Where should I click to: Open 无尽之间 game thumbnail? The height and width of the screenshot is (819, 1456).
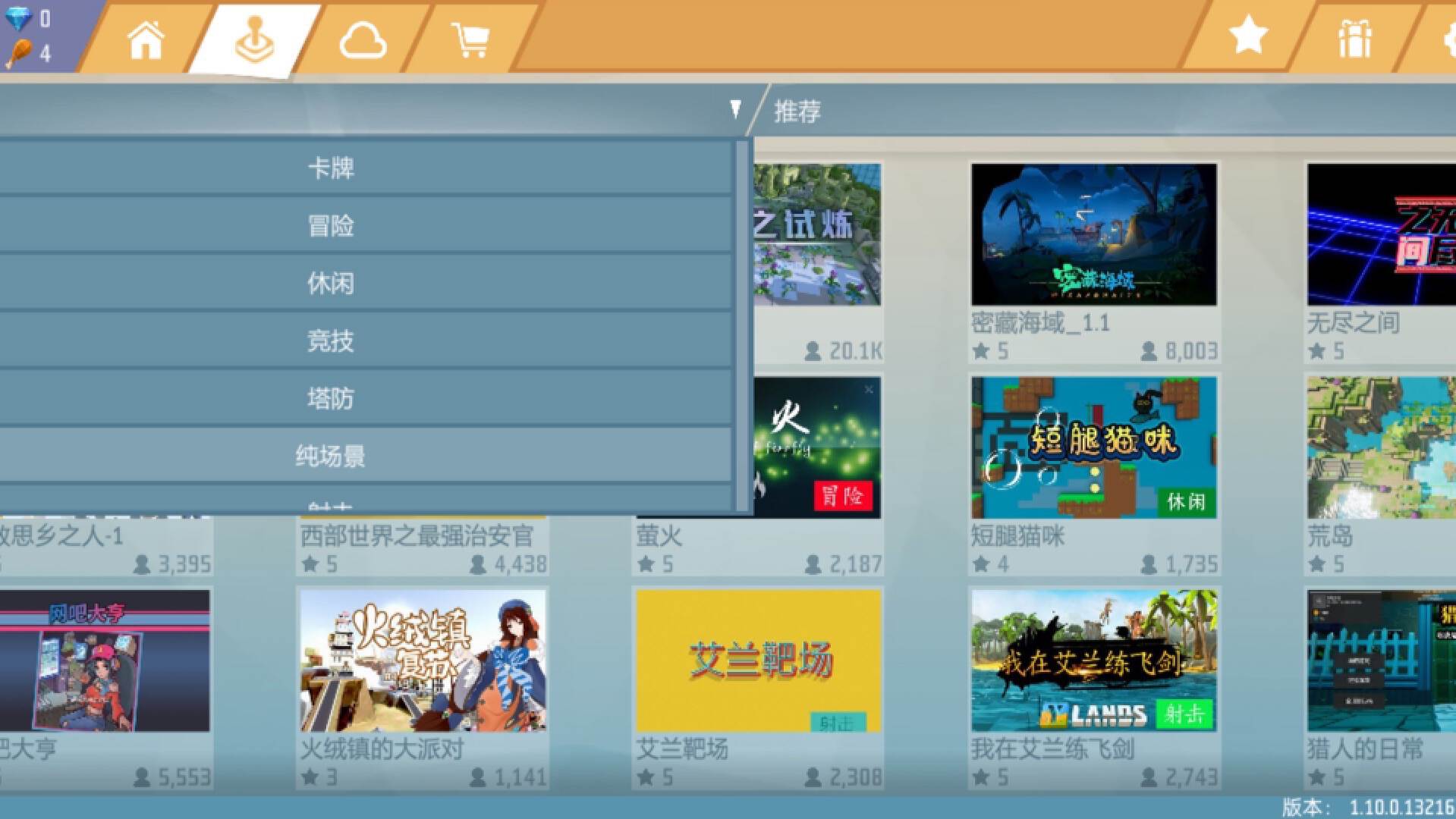click(x=1381, y=234)
